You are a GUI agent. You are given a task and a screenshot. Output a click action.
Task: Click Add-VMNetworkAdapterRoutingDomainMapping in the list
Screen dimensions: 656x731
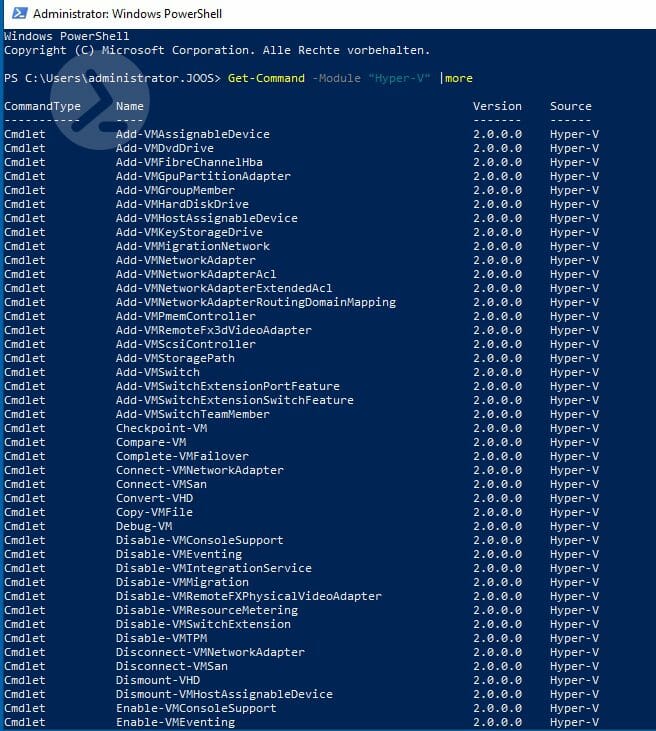(x=256, y=302)
